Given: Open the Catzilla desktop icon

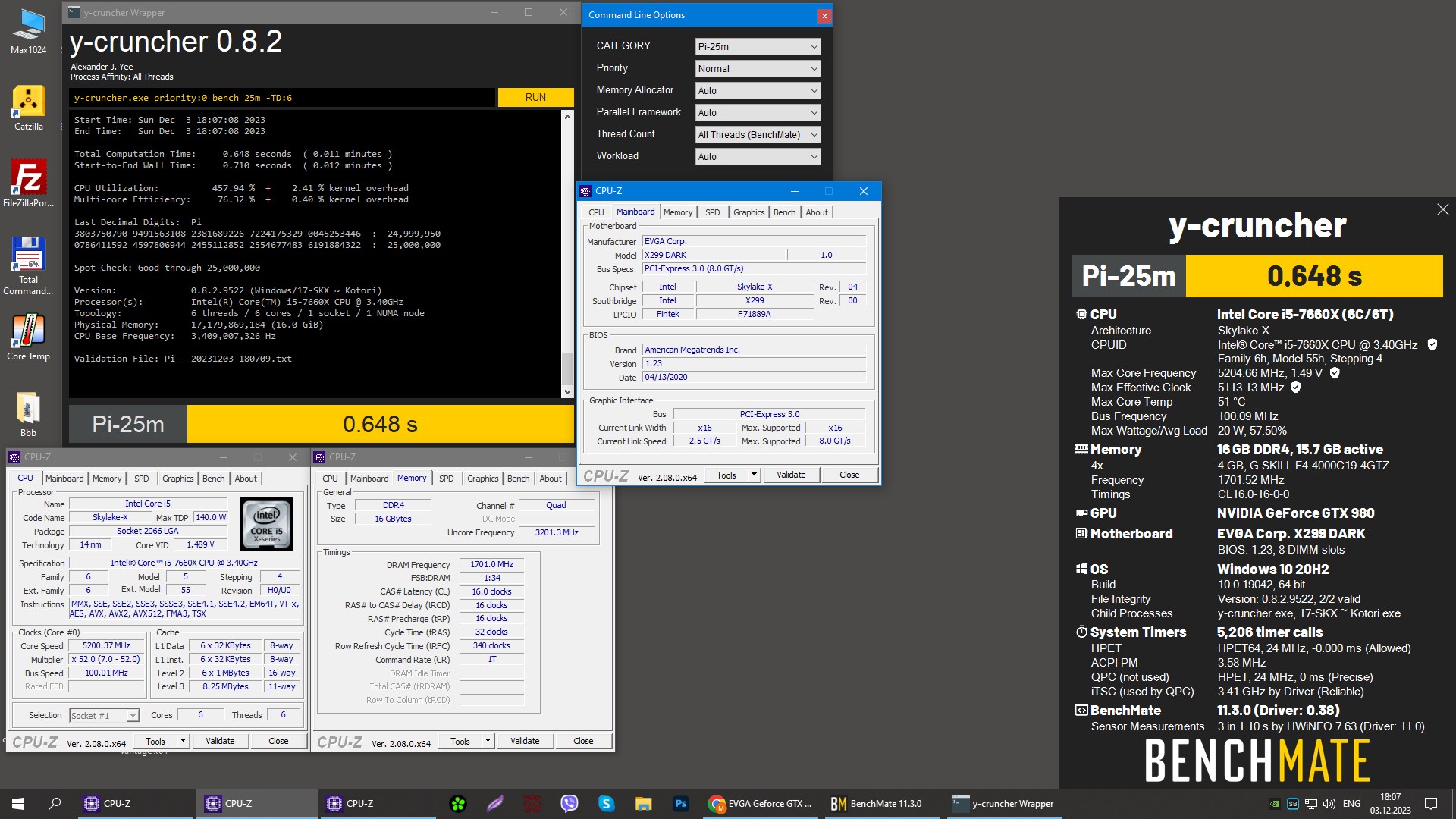Looking at the screenshot, I should click(x=28, y=108).
